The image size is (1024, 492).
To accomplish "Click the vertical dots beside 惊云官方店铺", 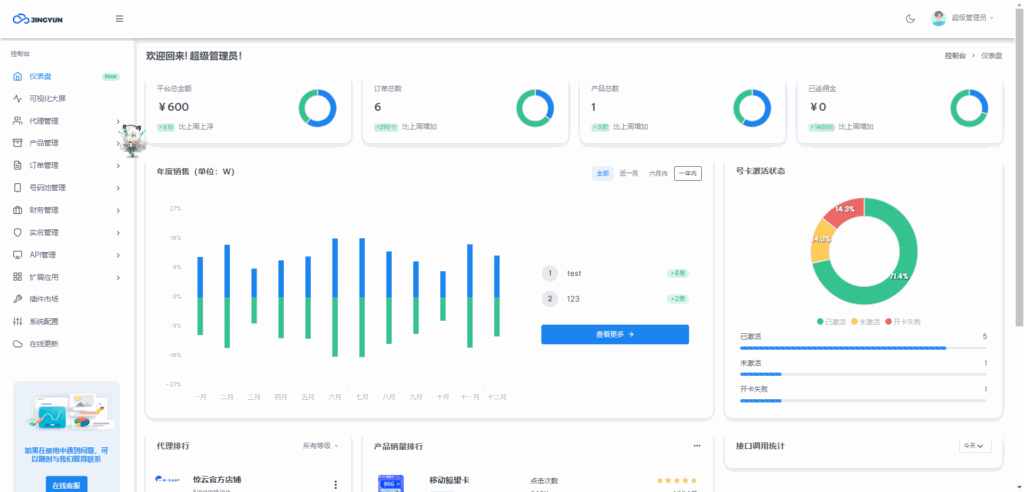I will 335,484.
